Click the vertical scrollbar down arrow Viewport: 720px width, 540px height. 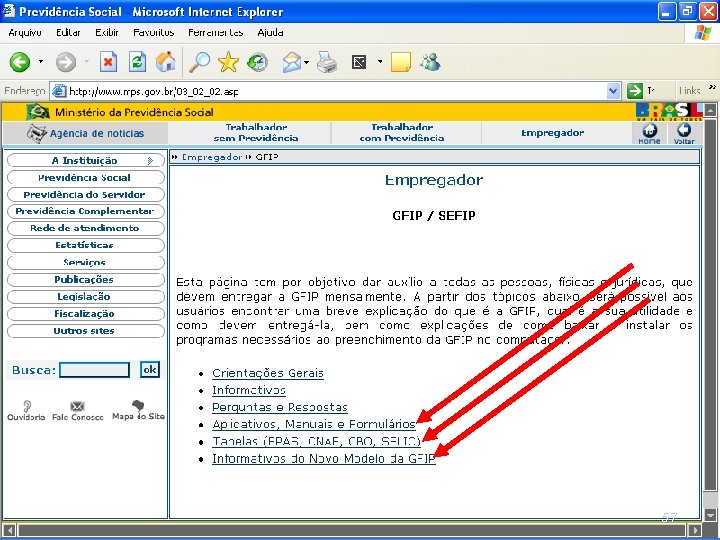(710, 513)
